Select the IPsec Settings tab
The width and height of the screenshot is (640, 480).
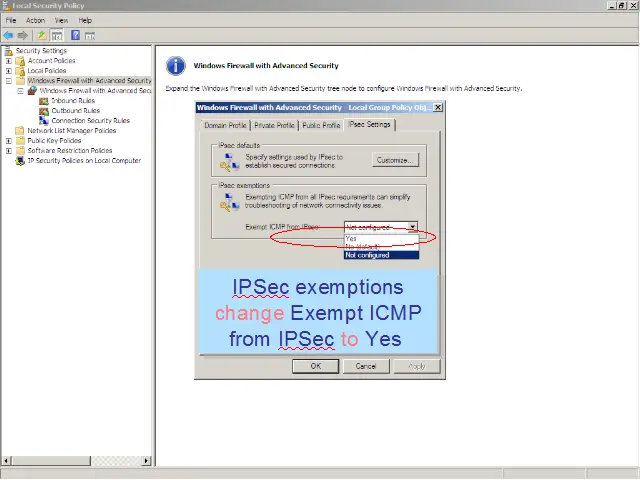[x=369, y=124]
